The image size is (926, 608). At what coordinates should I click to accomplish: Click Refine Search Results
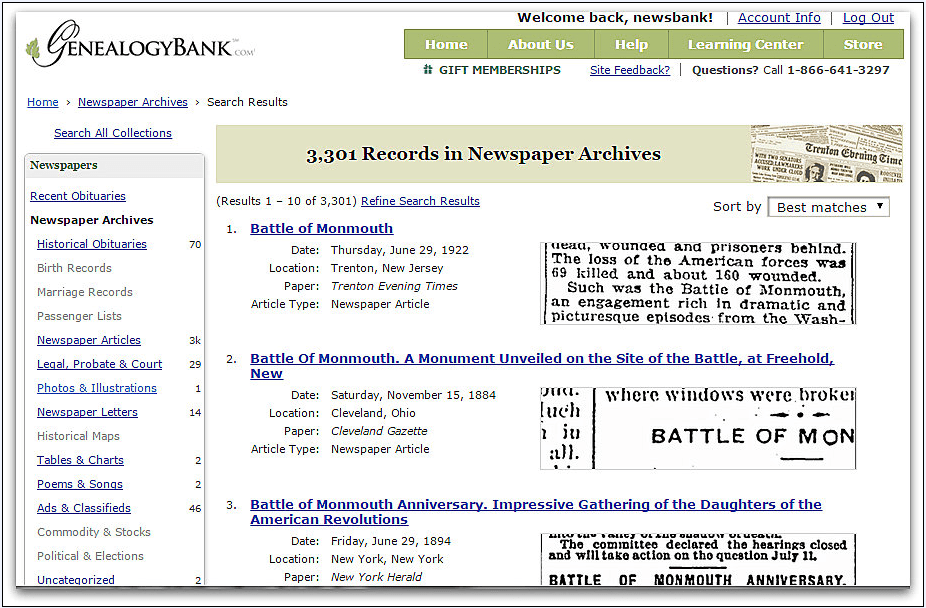click(x=420, y=201)
